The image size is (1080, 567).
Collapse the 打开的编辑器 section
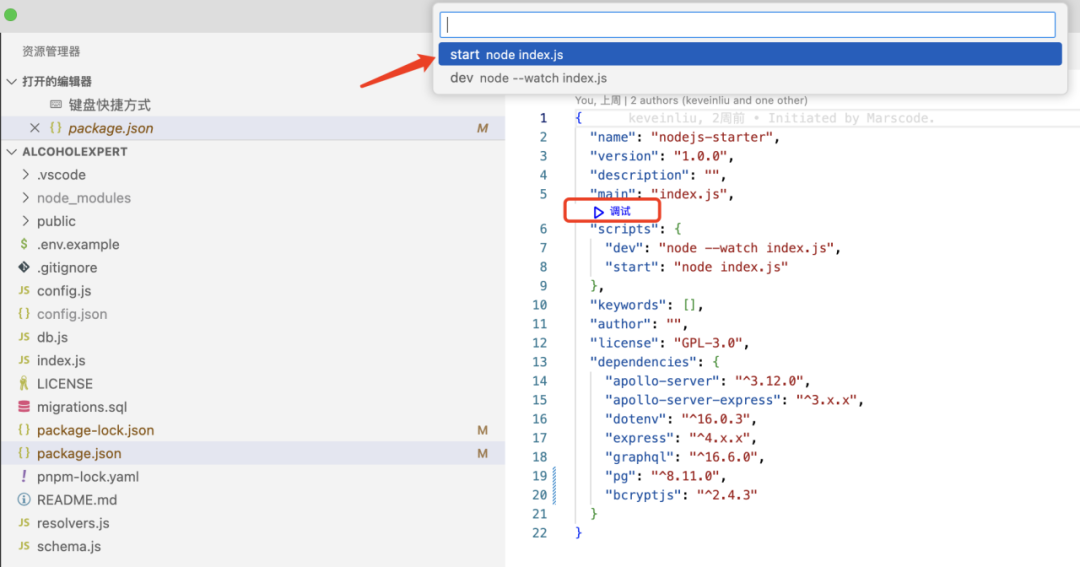pos(12,82)
